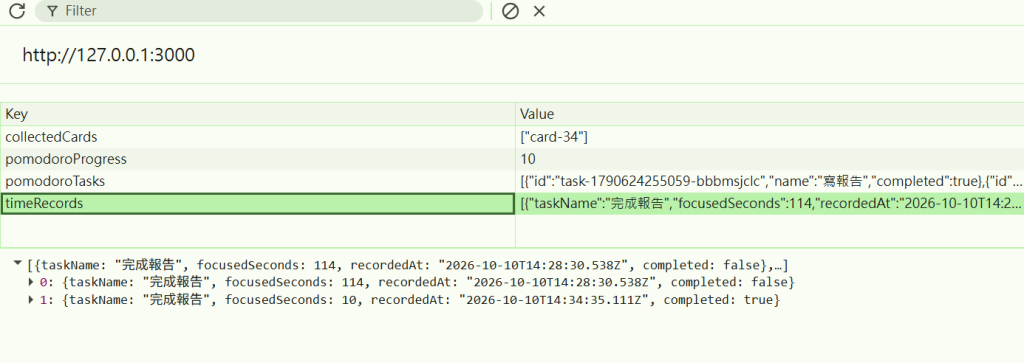Expand array item 0 triangle

point(31,282)
